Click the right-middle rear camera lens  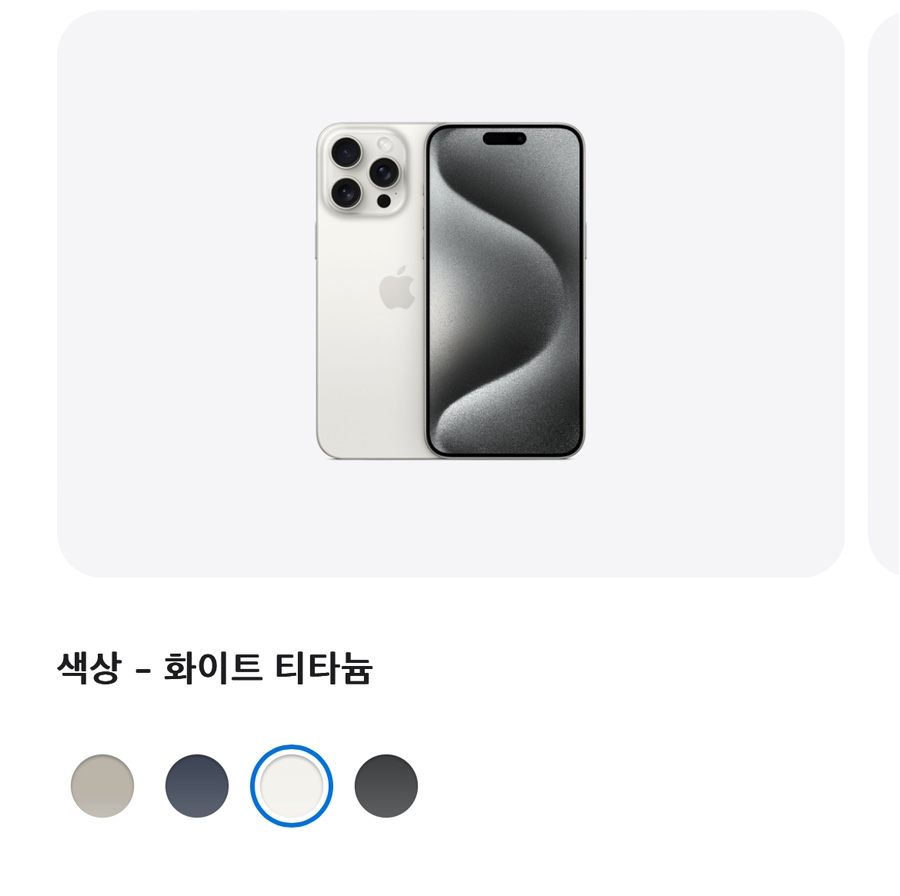[383, 172]
